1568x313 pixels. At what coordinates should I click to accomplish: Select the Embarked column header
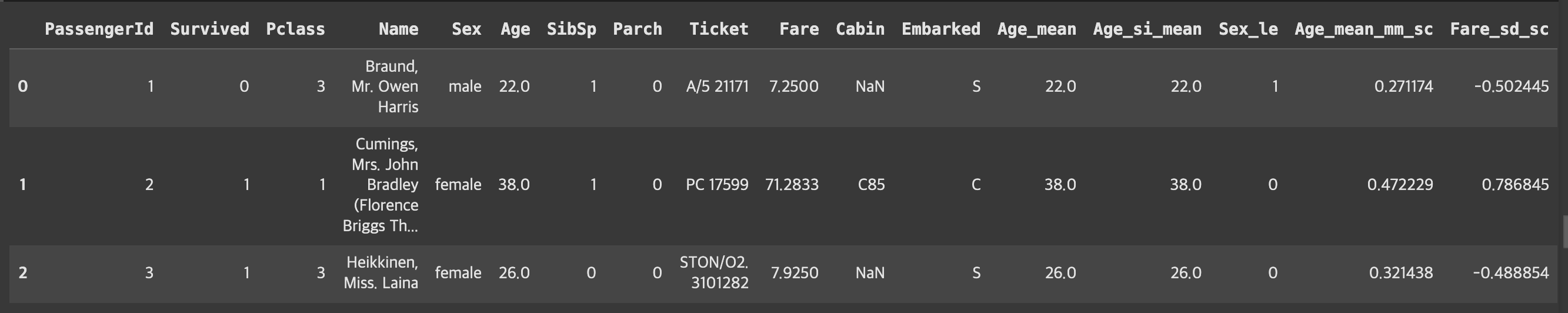coord(940,29)
